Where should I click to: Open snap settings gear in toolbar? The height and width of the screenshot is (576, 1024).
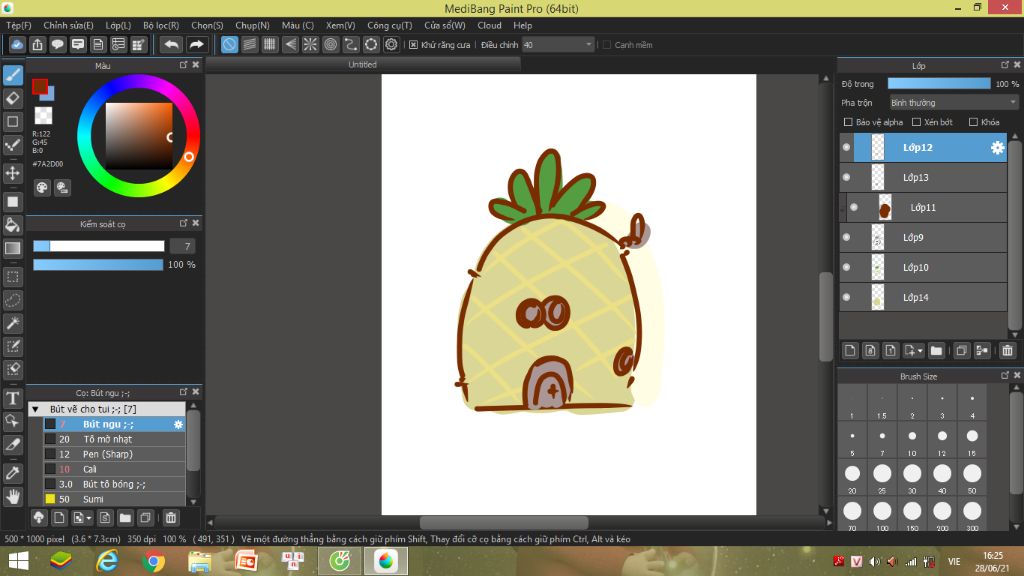click(x=391, y=44)
